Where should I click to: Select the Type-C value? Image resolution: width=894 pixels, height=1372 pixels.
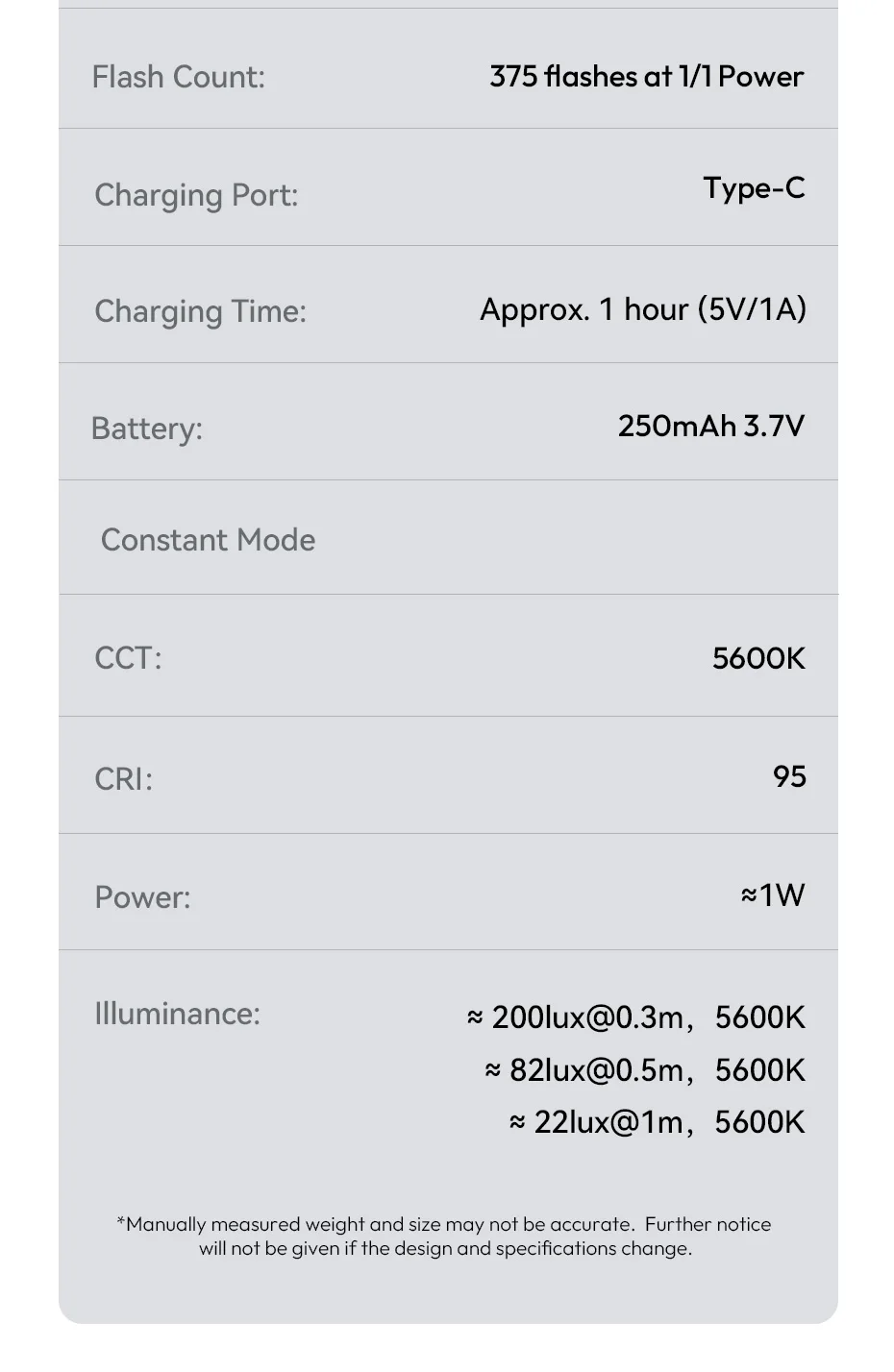click(x=754, y=188)
